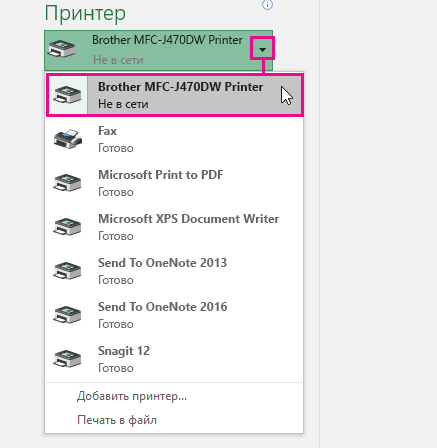Click the Send To OneNote 2013 icon

(x=67, y=271)
